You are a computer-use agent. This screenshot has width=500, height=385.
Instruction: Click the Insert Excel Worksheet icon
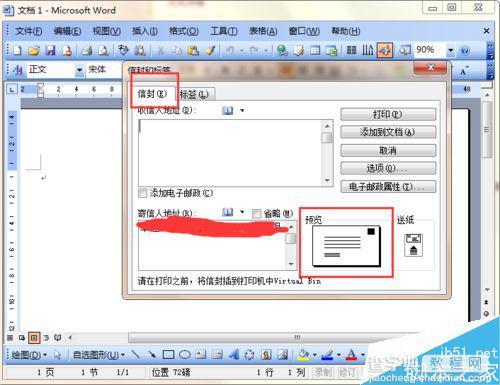tap(332, 50)
